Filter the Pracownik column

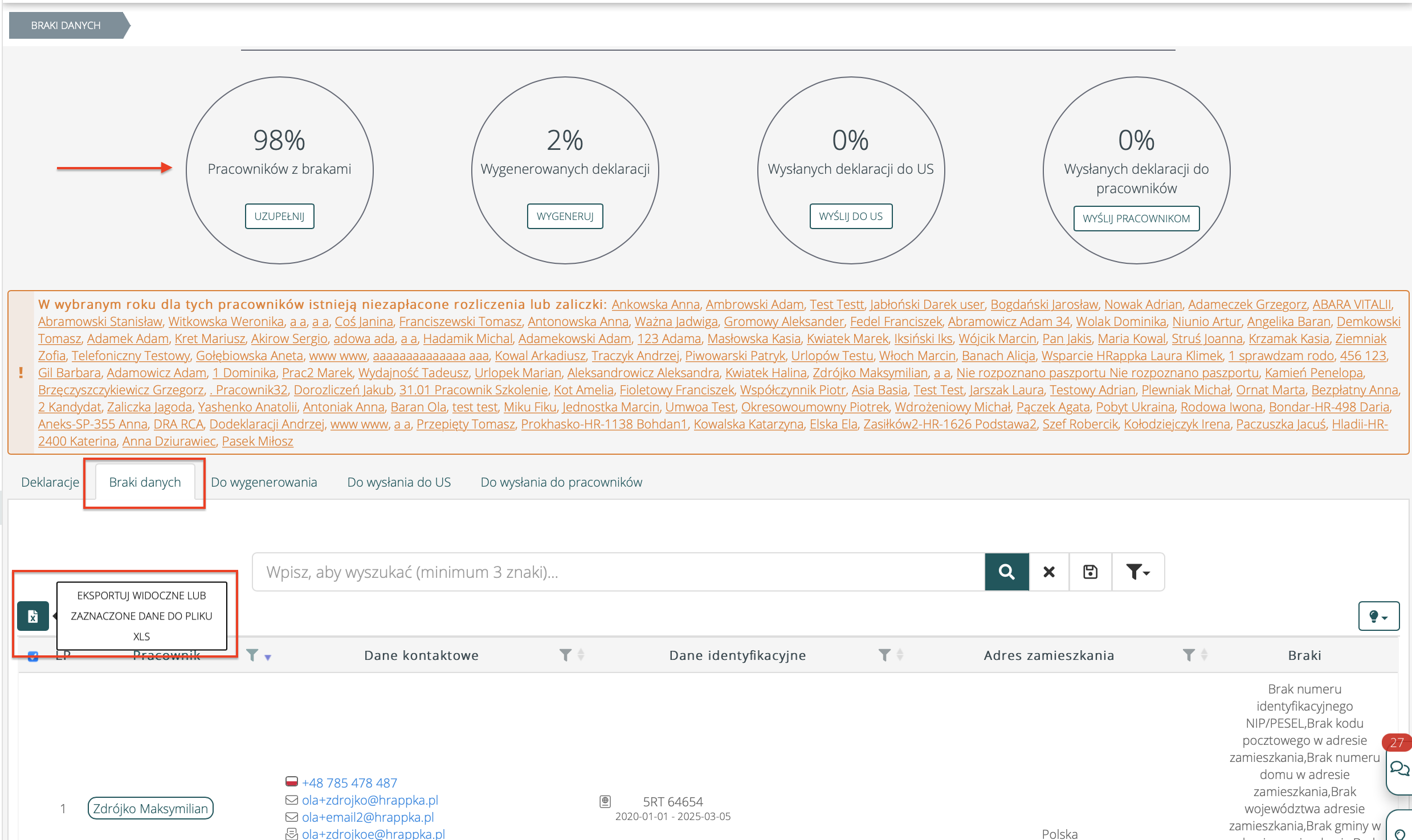point(252,655)
